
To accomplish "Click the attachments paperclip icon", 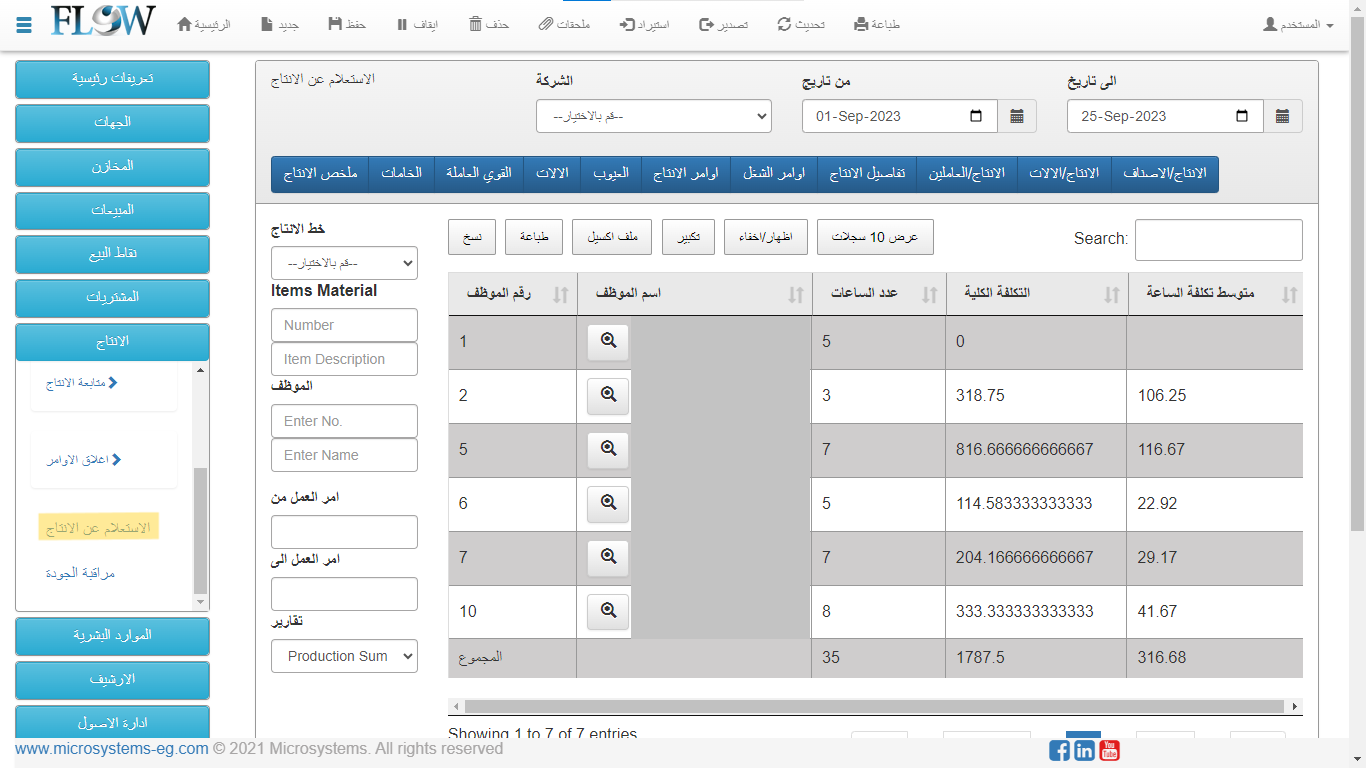I will (x=545, y=24).
